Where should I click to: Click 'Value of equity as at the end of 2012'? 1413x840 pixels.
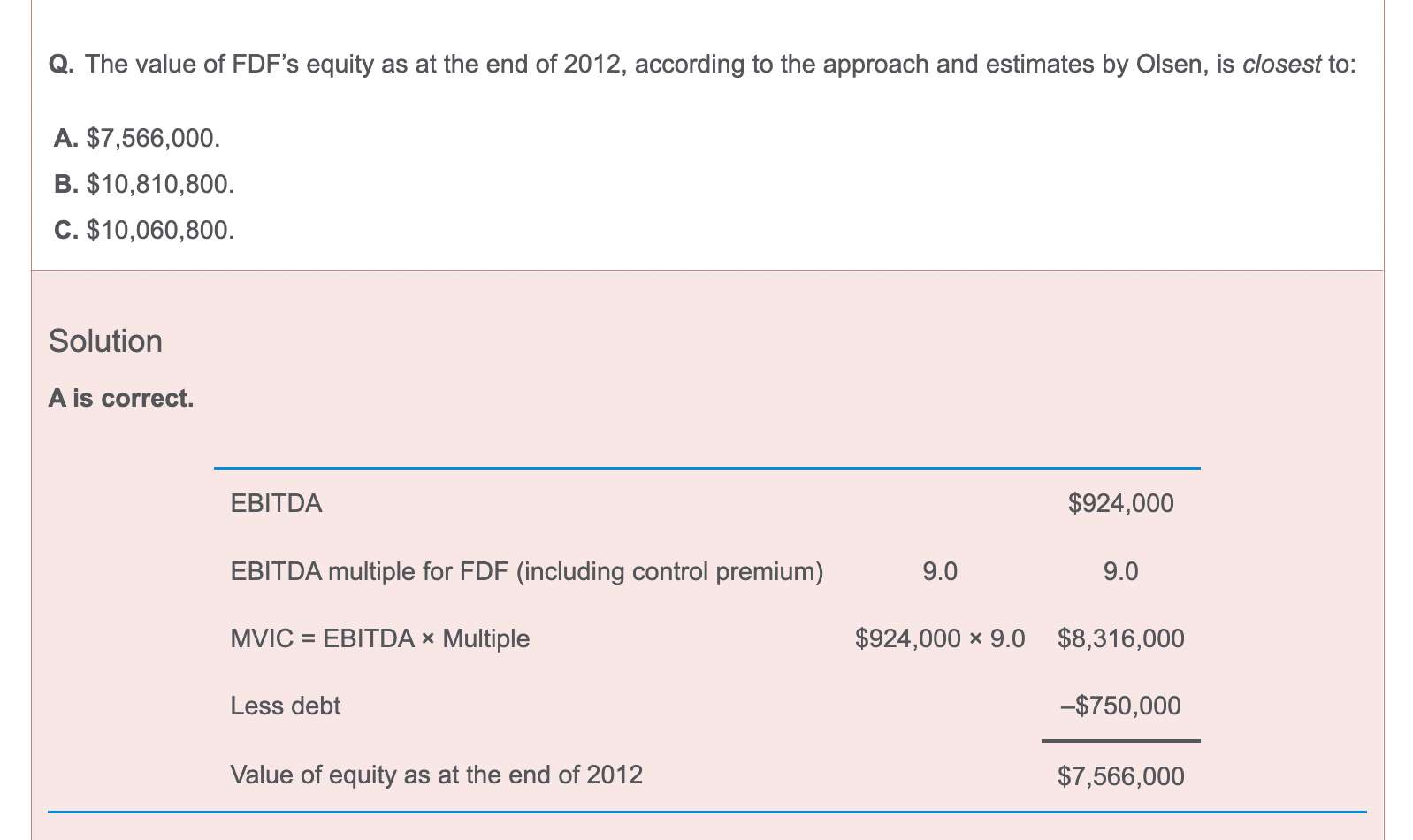[x=436, y=775]
